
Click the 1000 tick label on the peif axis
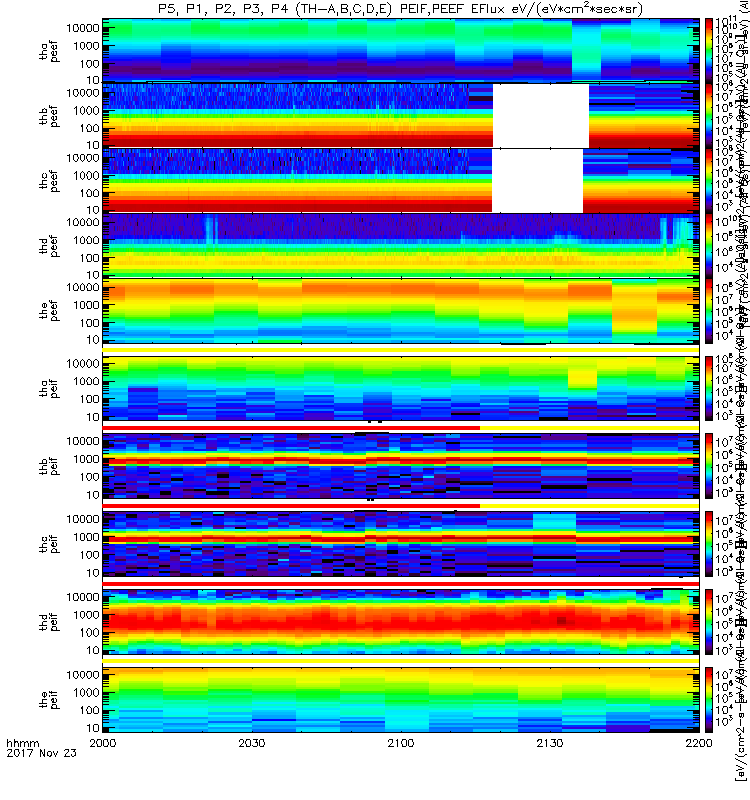coord(86,693)
